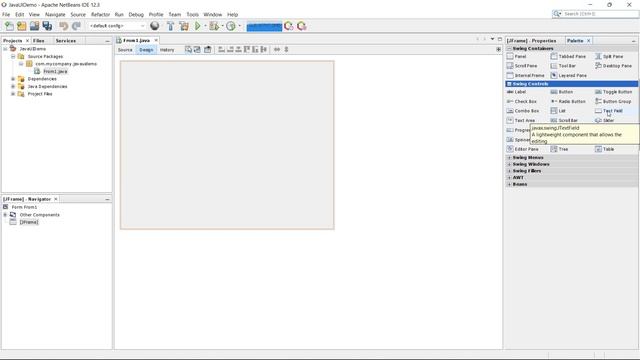Image resolution: width=640 pixels, height=360 pixels.
Task: Click the Preview Design icon
Action: 207,49
